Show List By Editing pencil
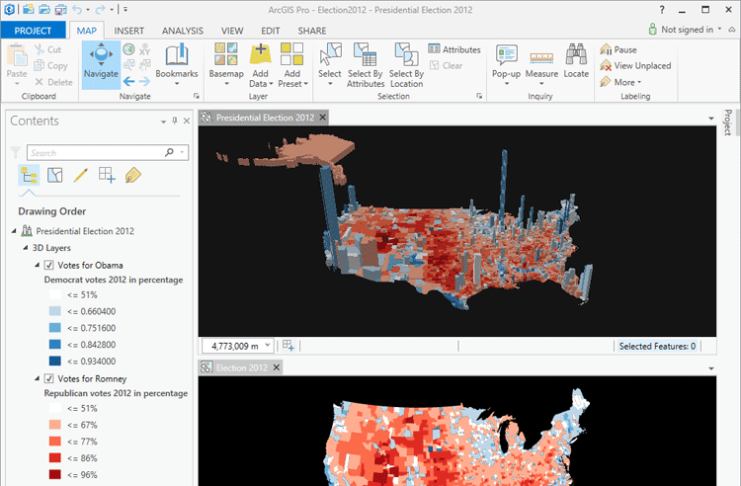The image size is (741, 486). pyautogui.click(x=81, y=175)
